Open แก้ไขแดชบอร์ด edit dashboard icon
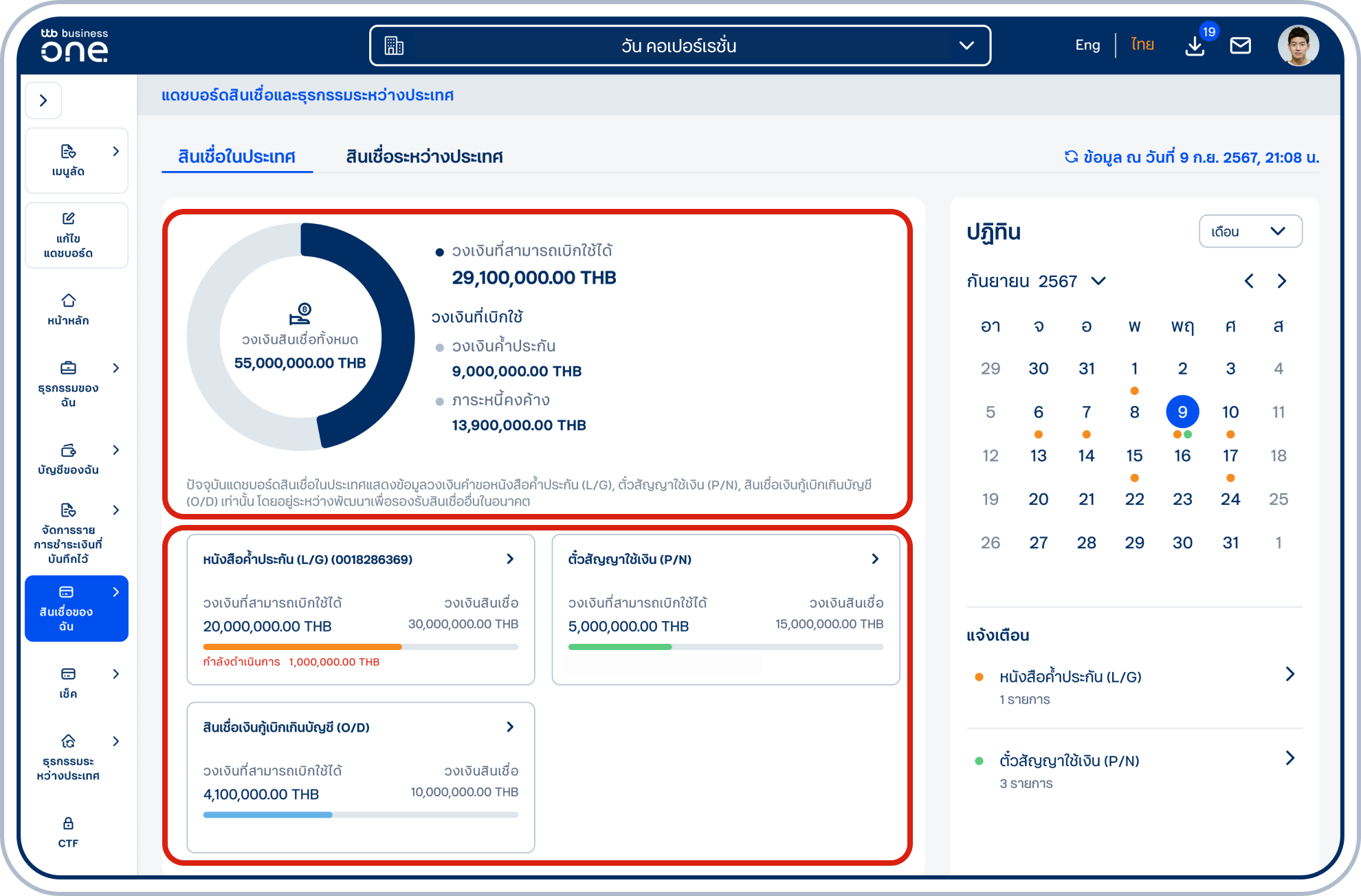 [68, 219]
